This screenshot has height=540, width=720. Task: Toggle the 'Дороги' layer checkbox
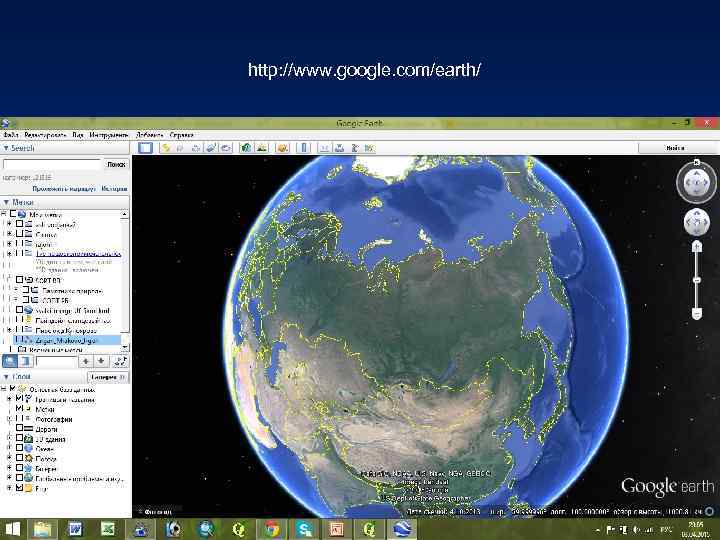[x=19, y=428]
